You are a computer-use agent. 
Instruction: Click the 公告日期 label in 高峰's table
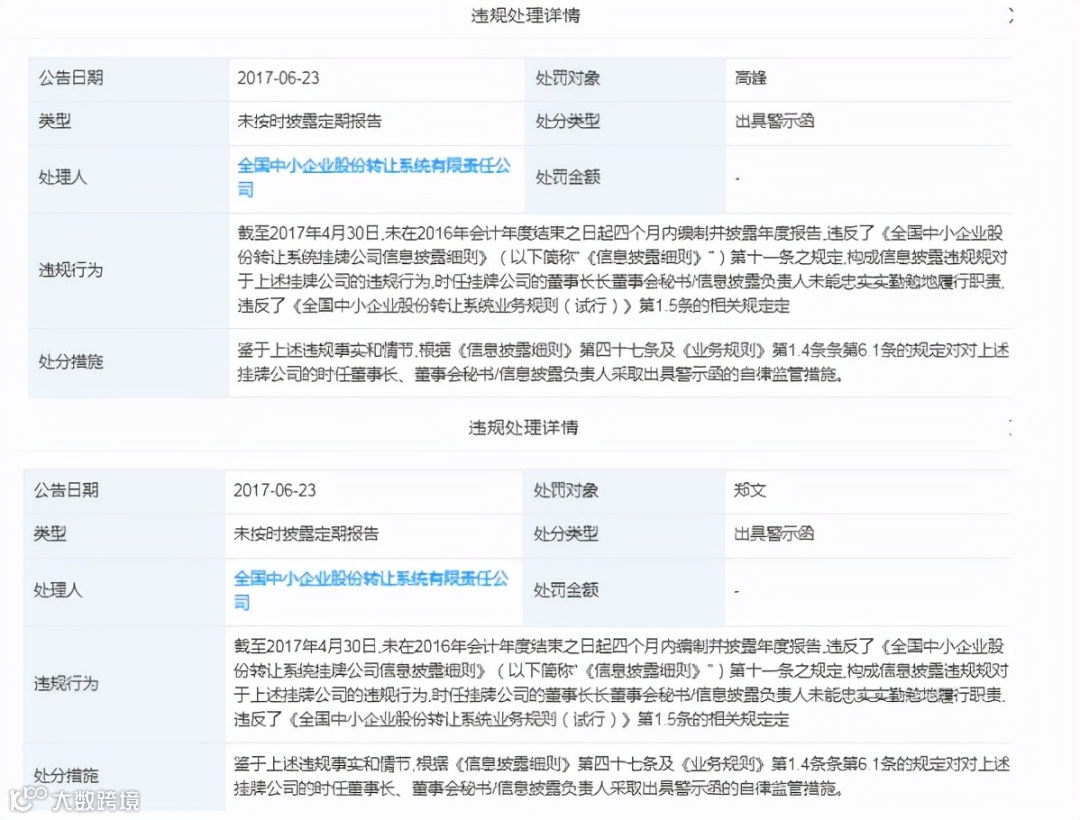[x=71, y=78]
